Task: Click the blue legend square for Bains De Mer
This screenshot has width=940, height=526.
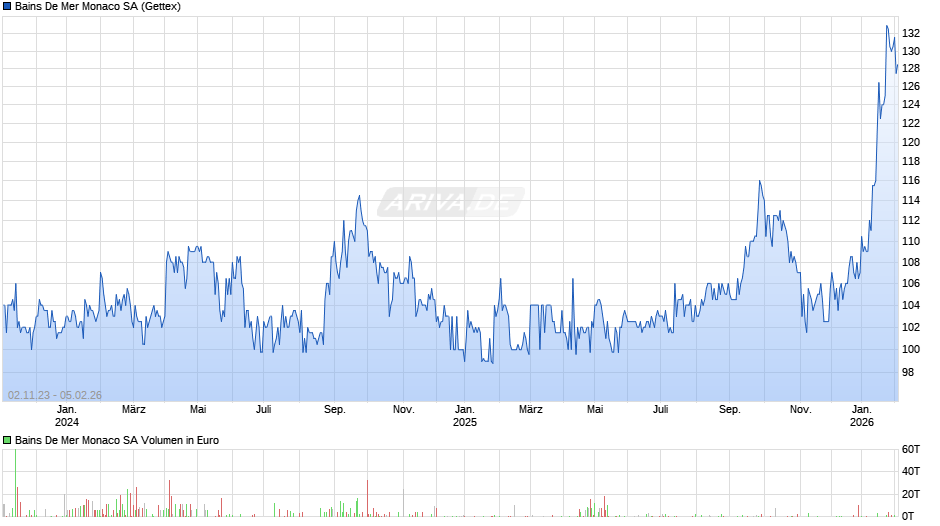Action: 7,7
